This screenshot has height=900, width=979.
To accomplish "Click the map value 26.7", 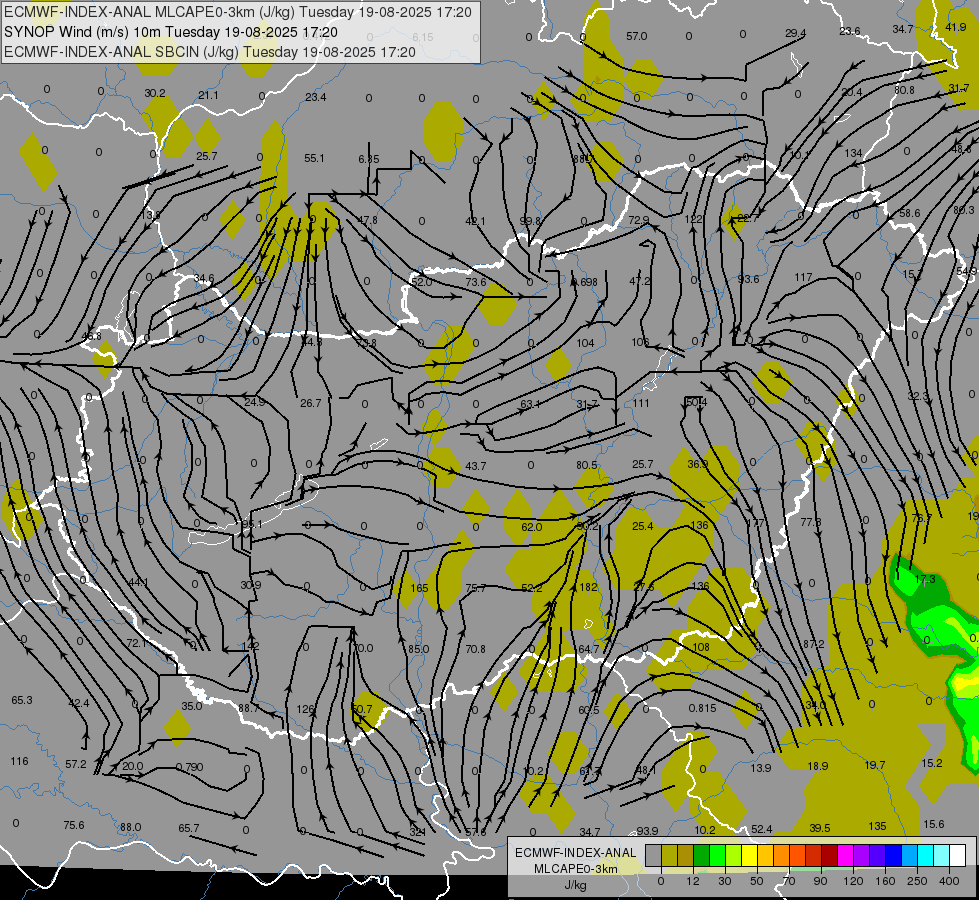I will point(310,403).
